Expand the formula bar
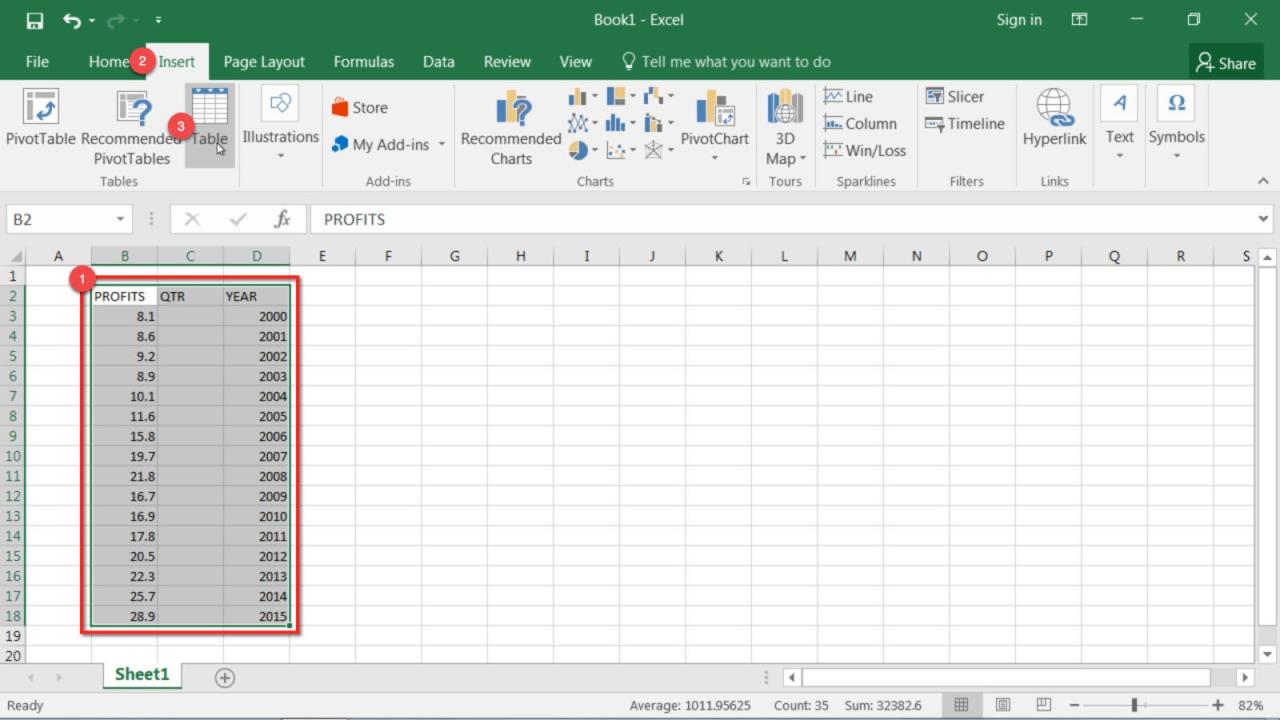Viewport: 1280px width, 720px height. [x=1262, y=218]
